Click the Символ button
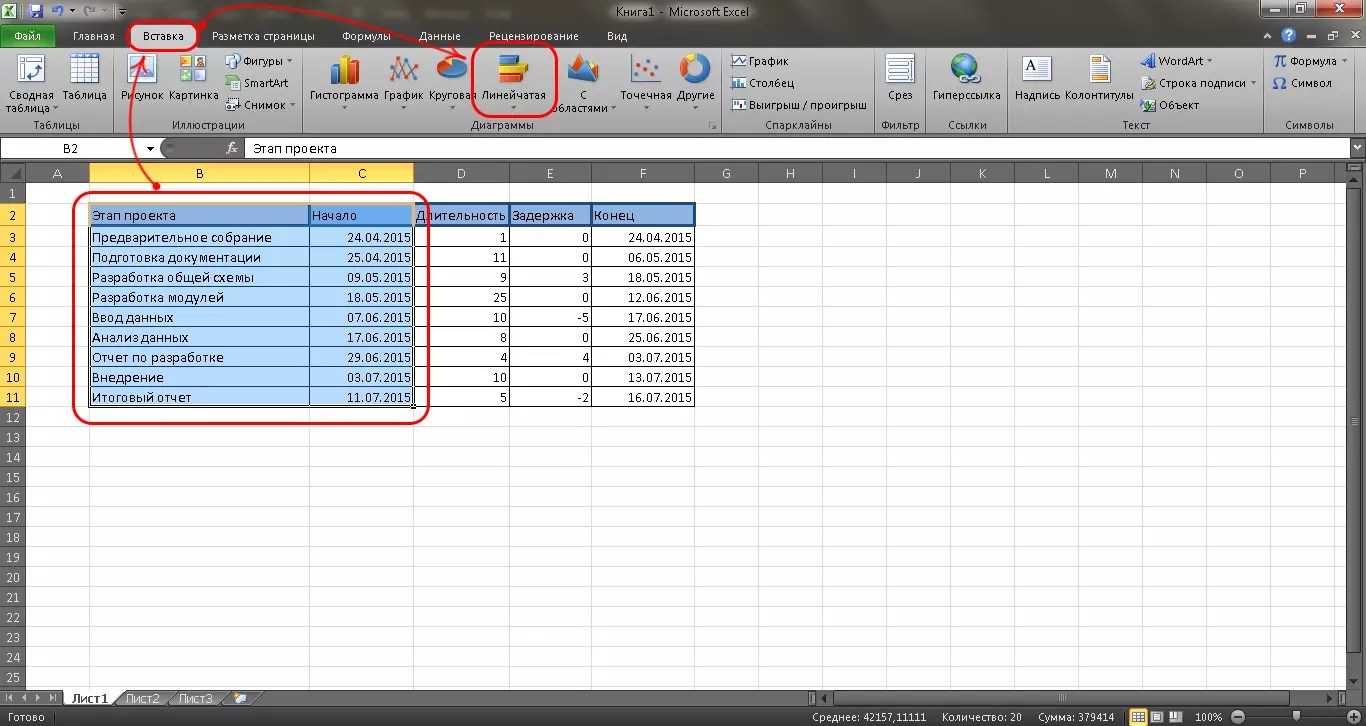The width and height of the screenshot is (1366, 726). click(1302, 83)
